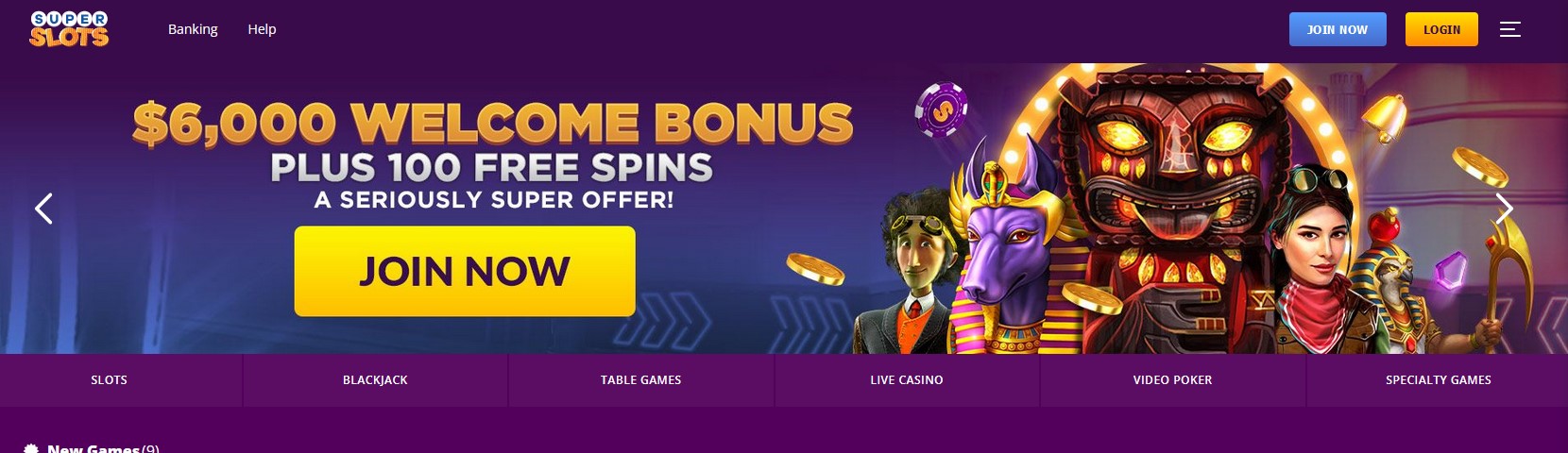This screenshot has height=453, width=1568.
Task: Go to previous banner slide arrow
Action: (43, 209)
